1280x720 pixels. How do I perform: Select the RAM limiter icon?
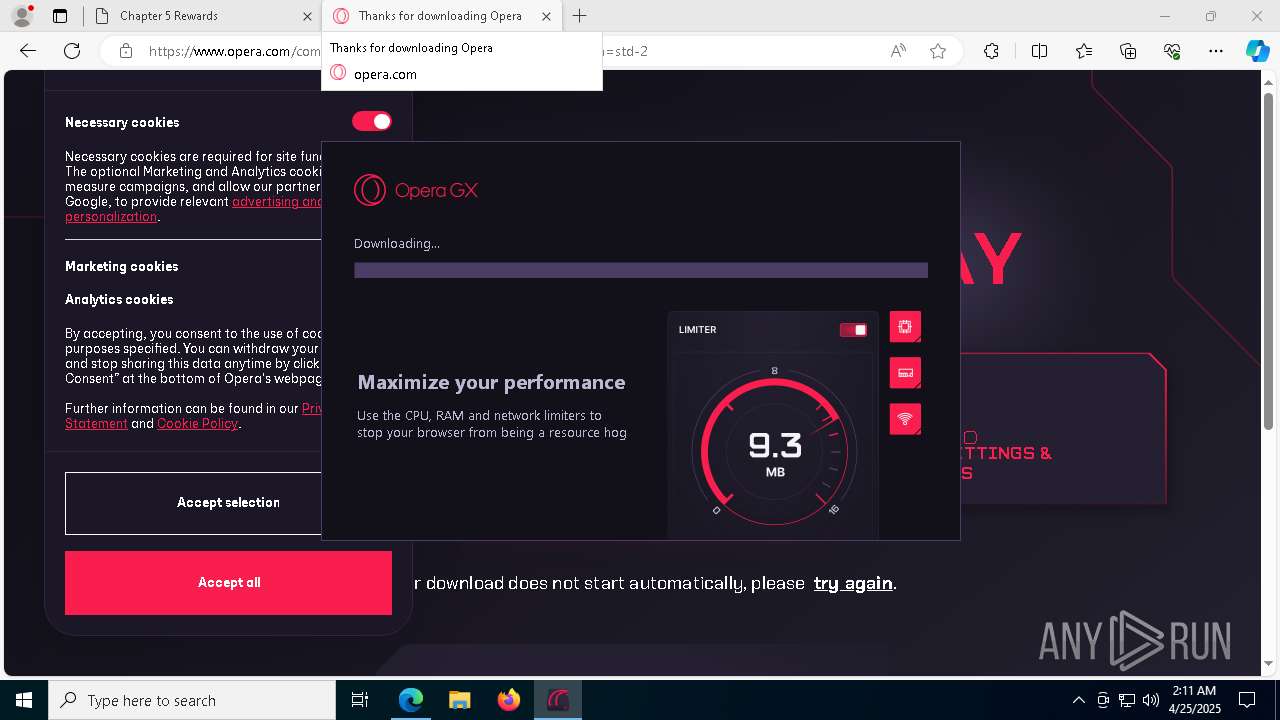tap(905, 373)
